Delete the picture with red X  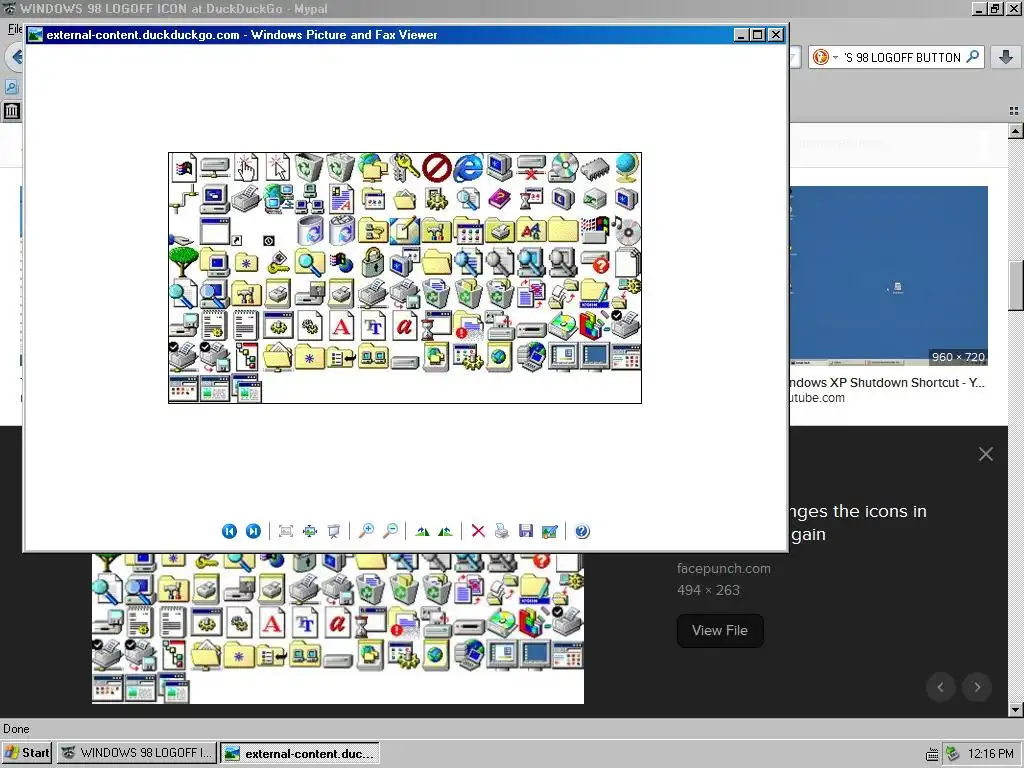tap(478, 531)
